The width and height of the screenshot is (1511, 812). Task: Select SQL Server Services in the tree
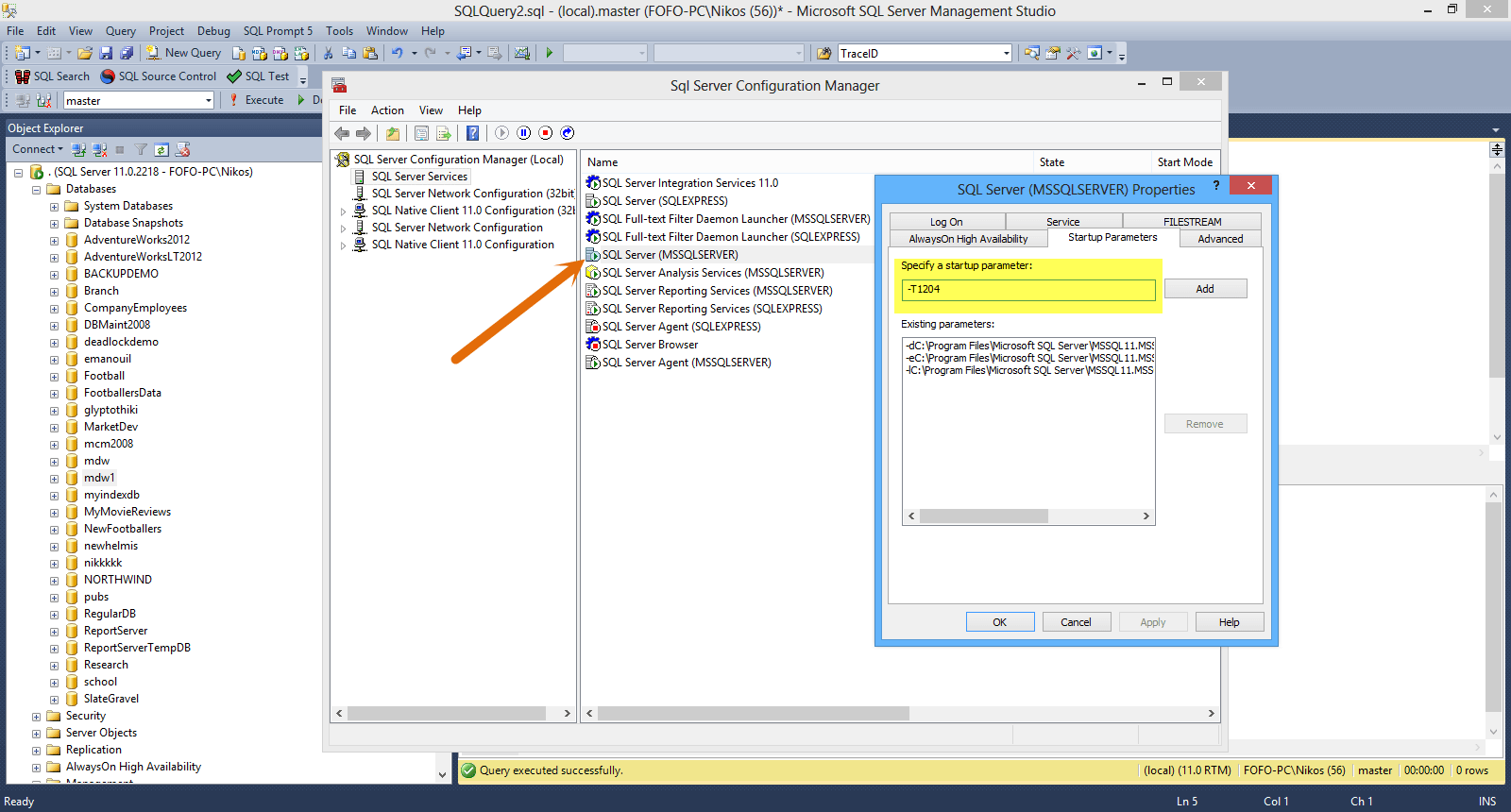pos(419,177)
